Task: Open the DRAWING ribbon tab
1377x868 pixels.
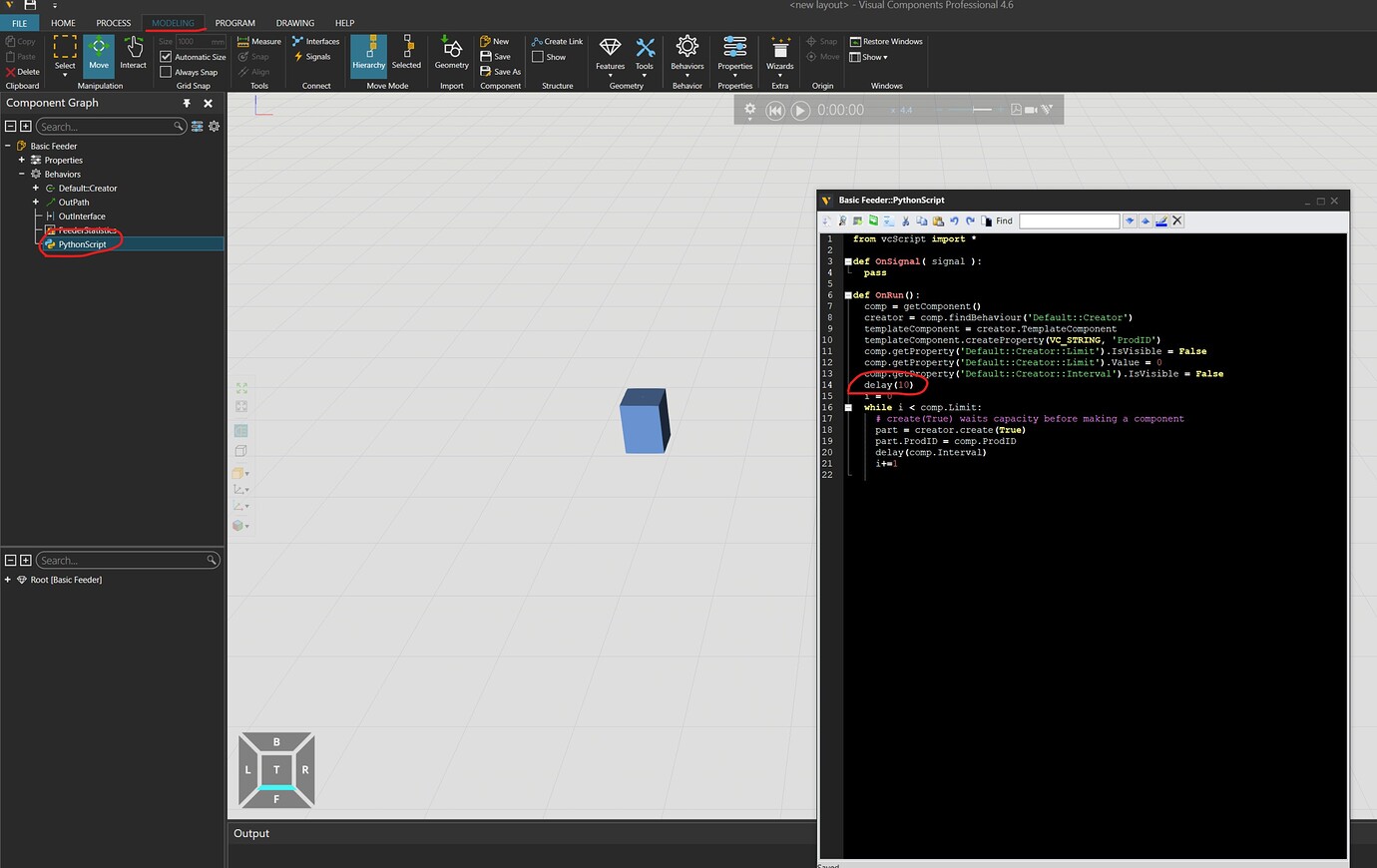Action: 294,23
